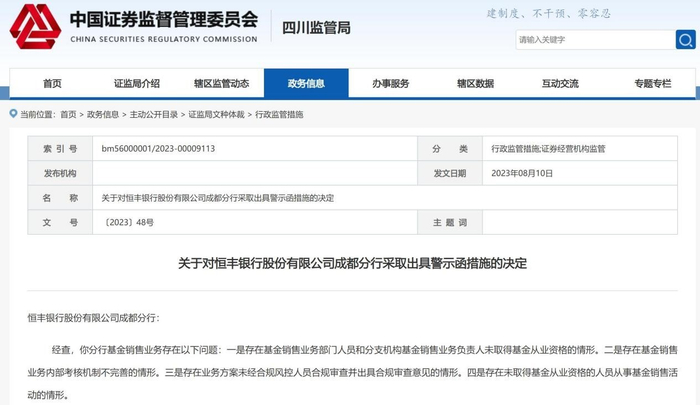
Task: Click the 索引号 table label
Action: point(60,149)
